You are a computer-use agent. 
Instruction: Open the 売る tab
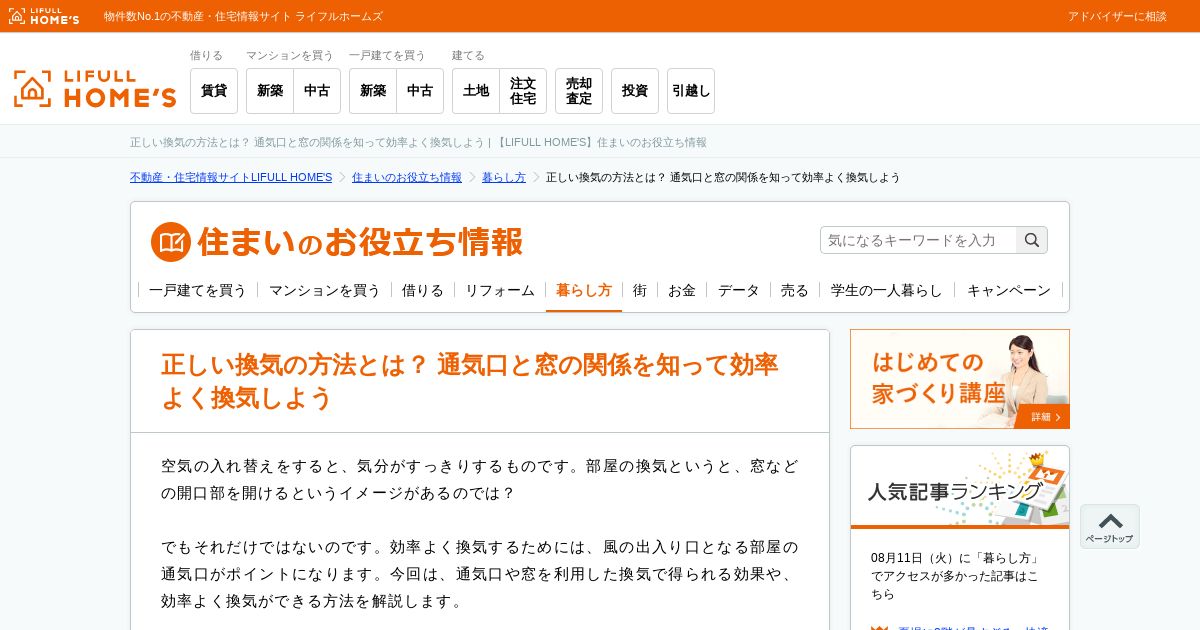[x=795, y=290]
